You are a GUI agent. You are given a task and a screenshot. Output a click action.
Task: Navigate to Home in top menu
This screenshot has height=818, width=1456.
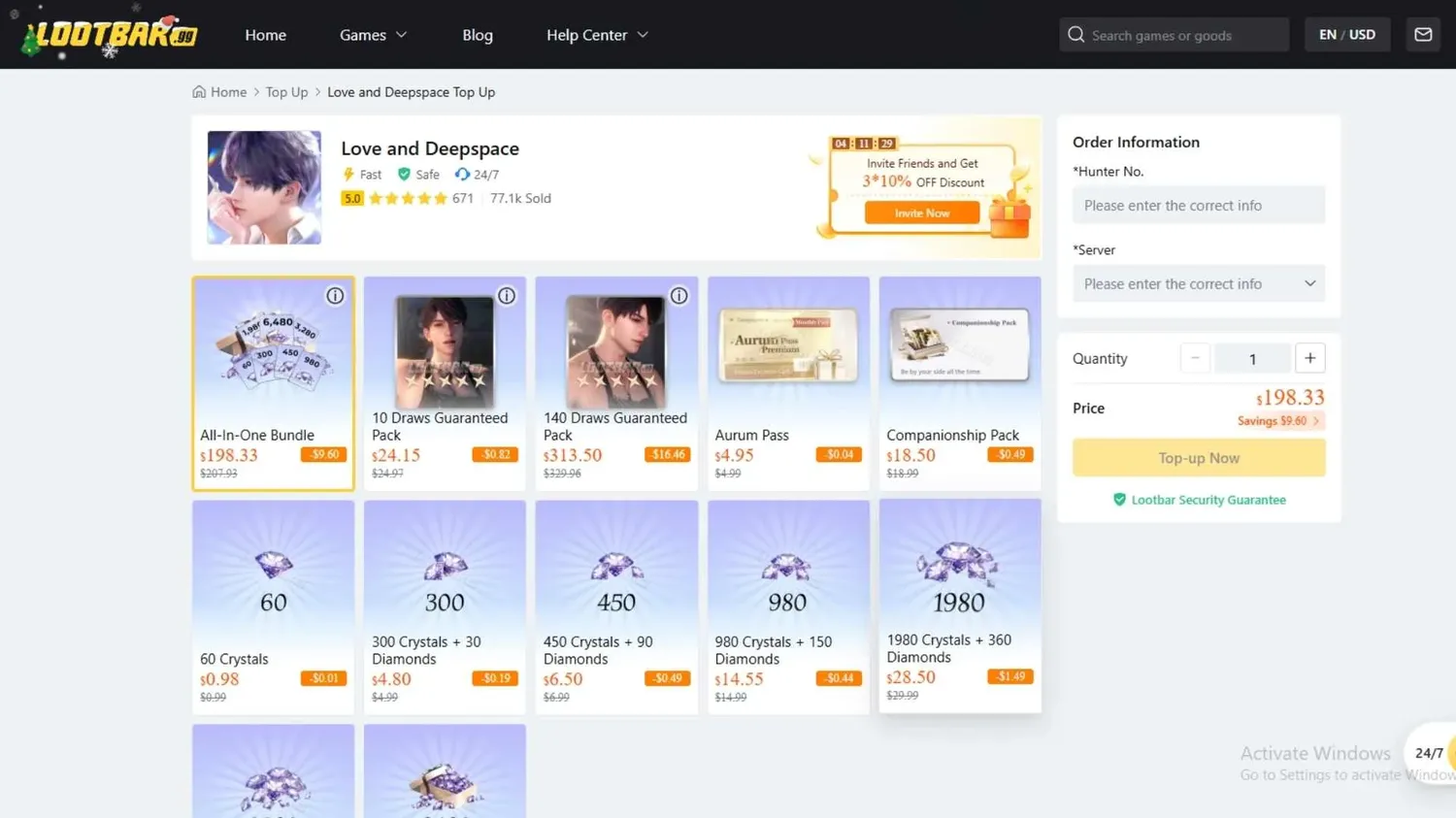click(x=265, y=35)
